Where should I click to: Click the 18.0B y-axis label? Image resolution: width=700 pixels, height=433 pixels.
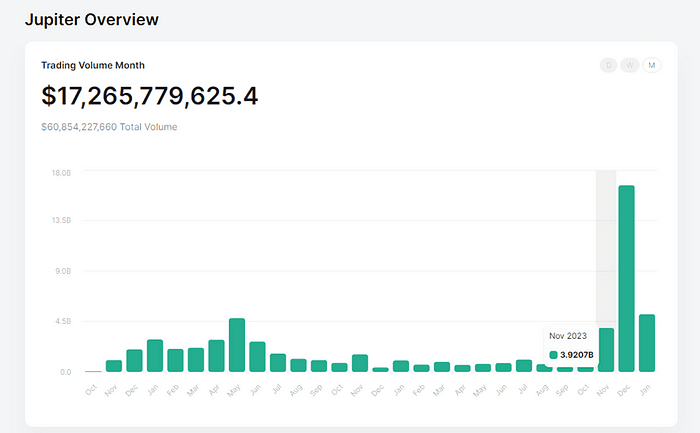click(61, 173)
